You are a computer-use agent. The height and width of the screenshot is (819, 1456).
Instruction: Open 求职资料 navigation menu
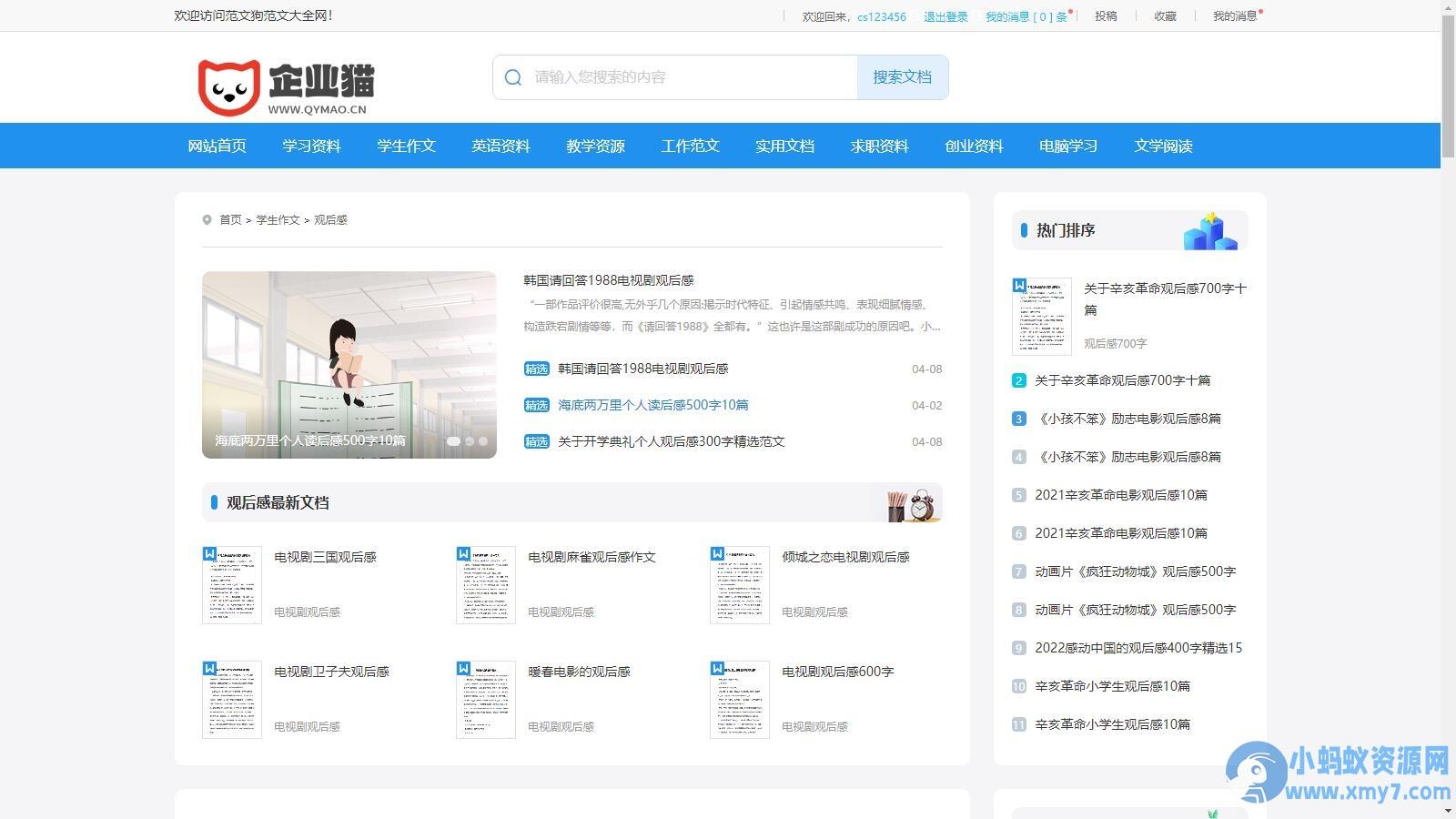[x=880, y=146]
